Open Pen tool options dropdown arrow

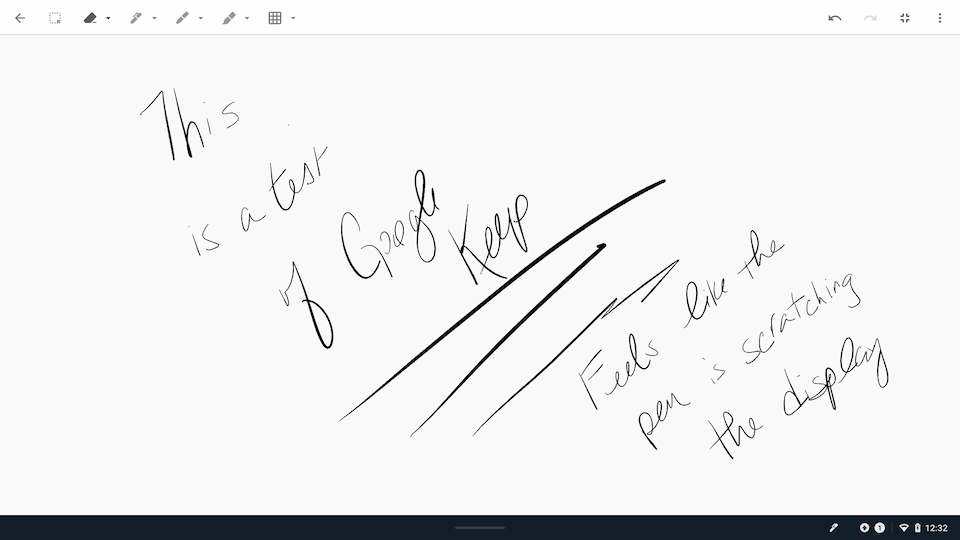coord(154,18)
